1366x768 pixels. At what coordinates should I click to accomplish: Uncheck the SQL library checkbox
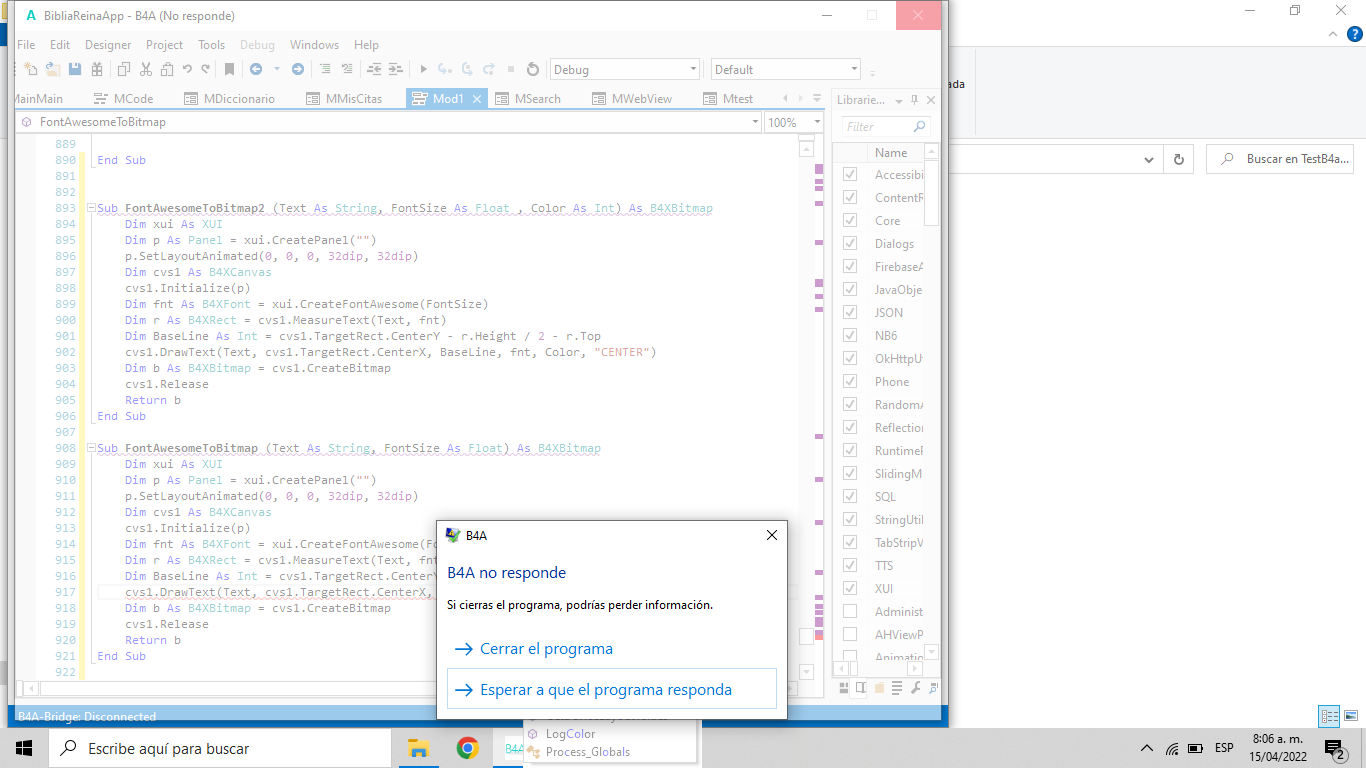point(850,496)
